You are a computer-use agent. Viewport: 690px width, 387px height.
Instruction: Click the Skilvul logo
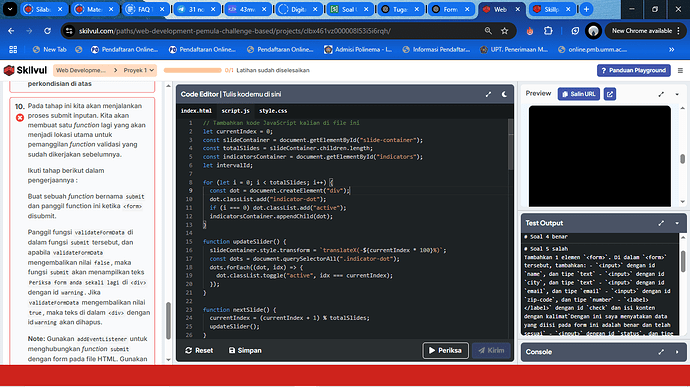(x=25, y=70)
